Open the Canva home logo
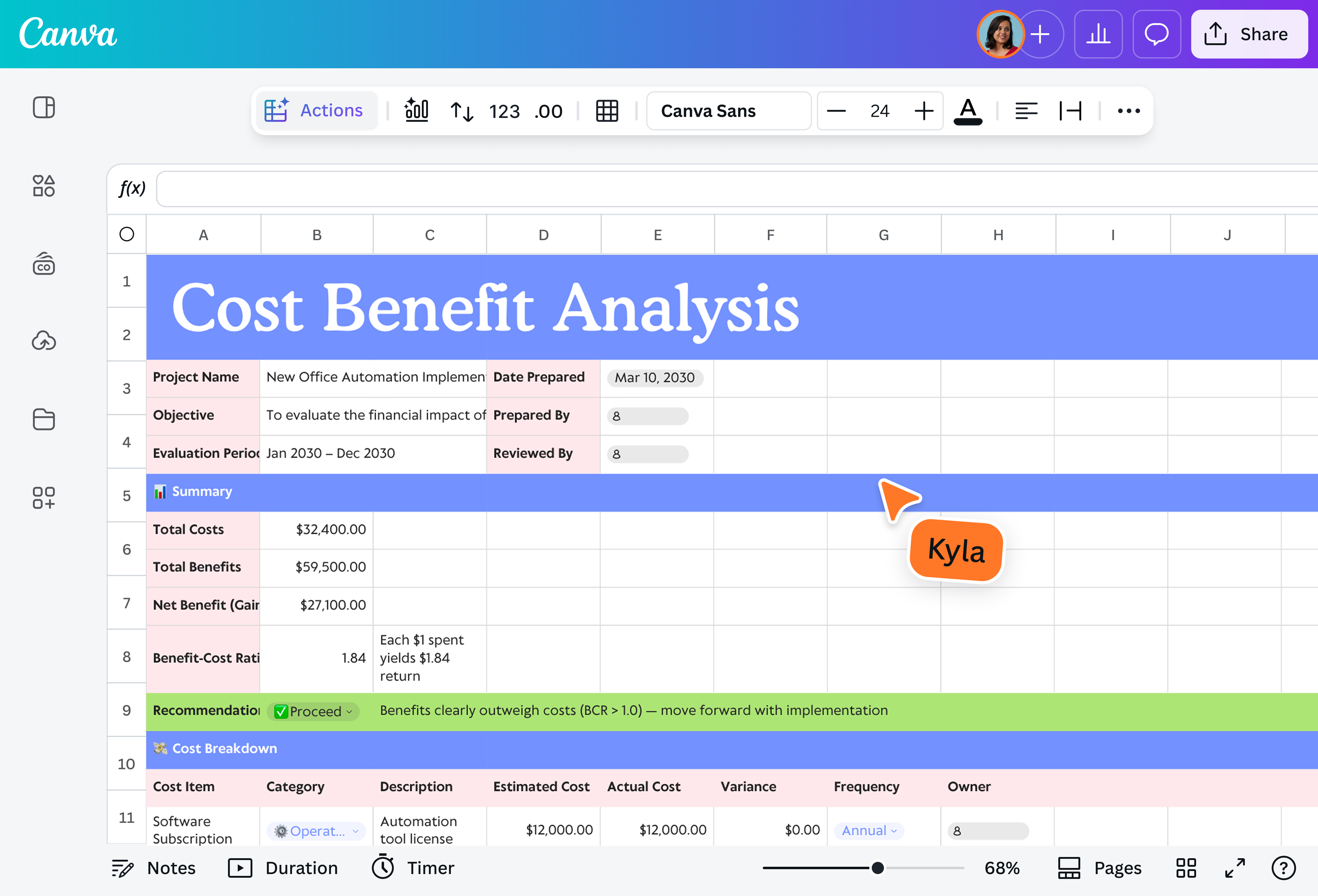1318x896 pixels. 68,34
